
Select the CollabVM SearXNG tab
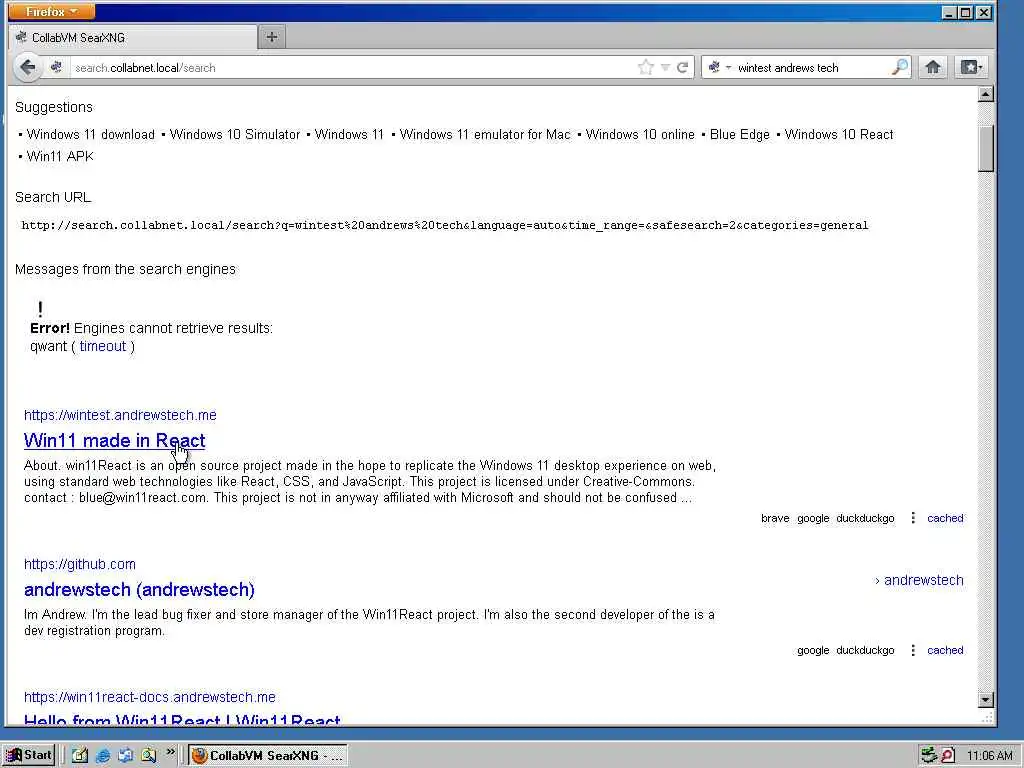(x=133, y=37)
